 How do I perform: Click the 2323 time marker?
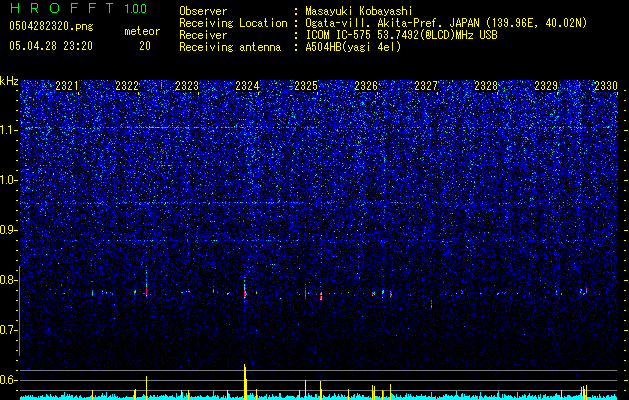[x=187, y=86]
